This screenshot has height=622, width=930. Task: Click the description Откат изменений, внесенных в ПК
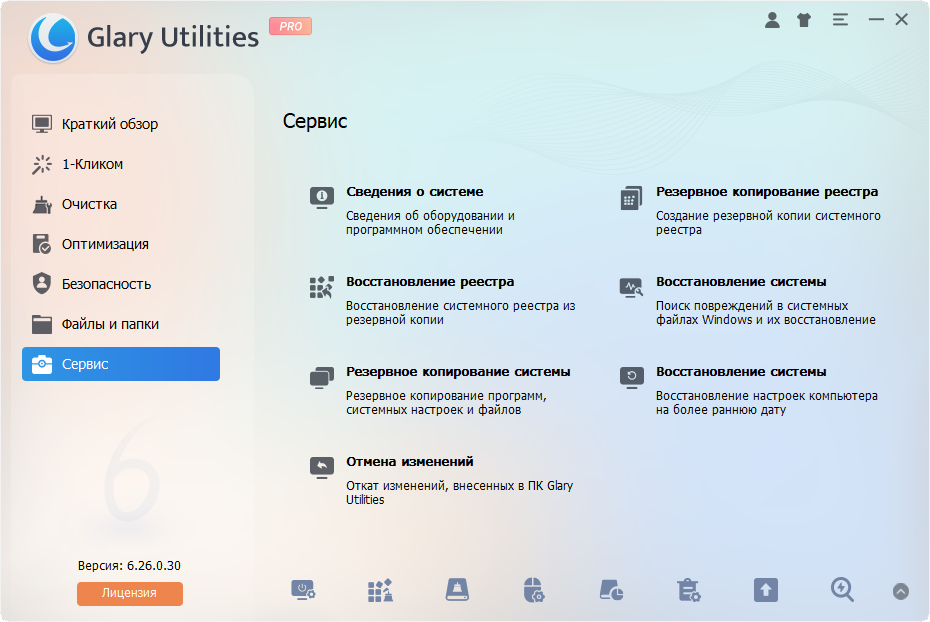tap(460, 493)
